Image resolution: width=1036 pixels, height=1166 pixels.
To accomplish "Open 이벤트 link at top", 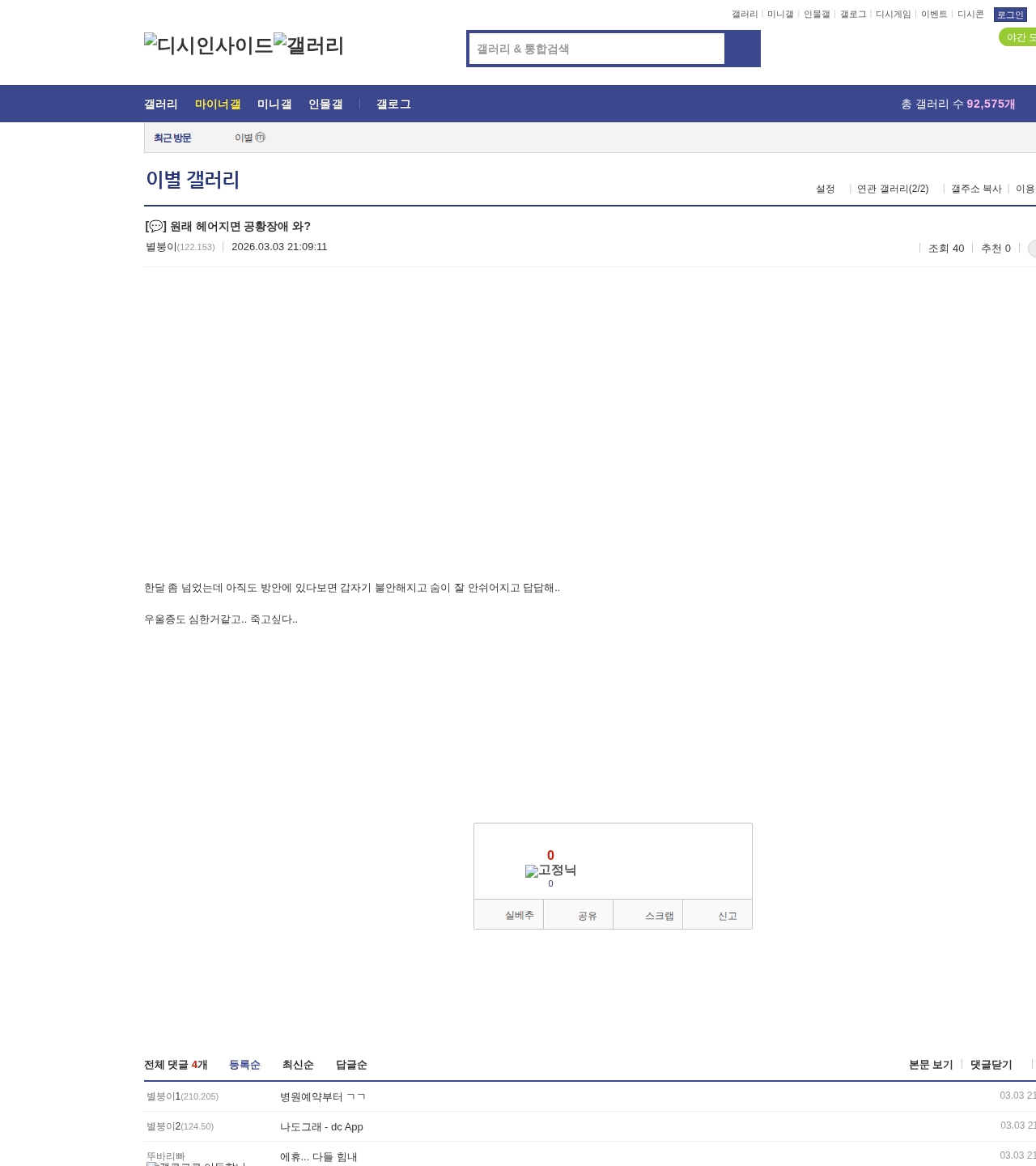I will coord(934,15).
